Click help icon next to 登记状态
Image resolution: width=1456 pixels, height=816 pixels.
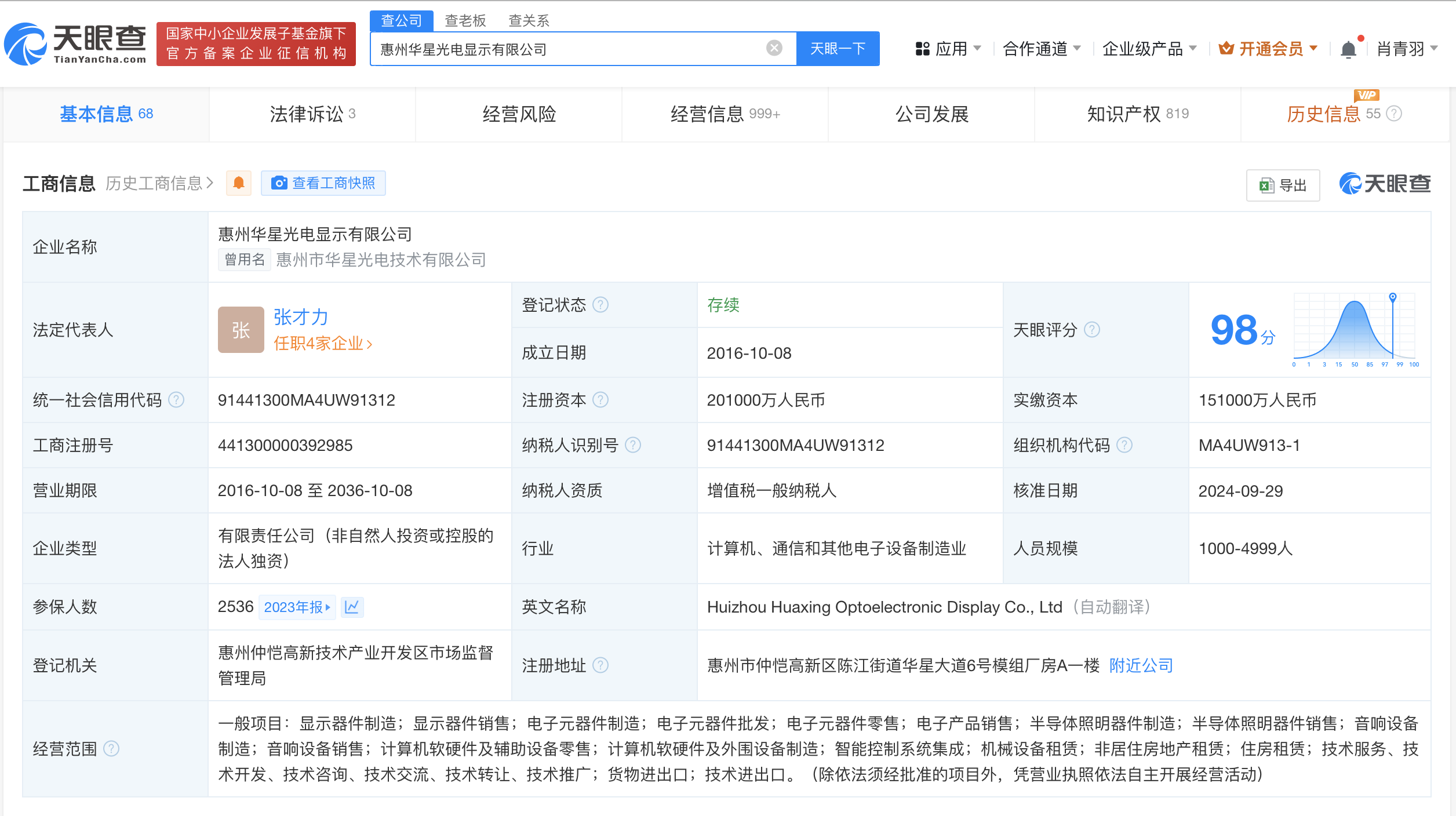click(600, 305)
